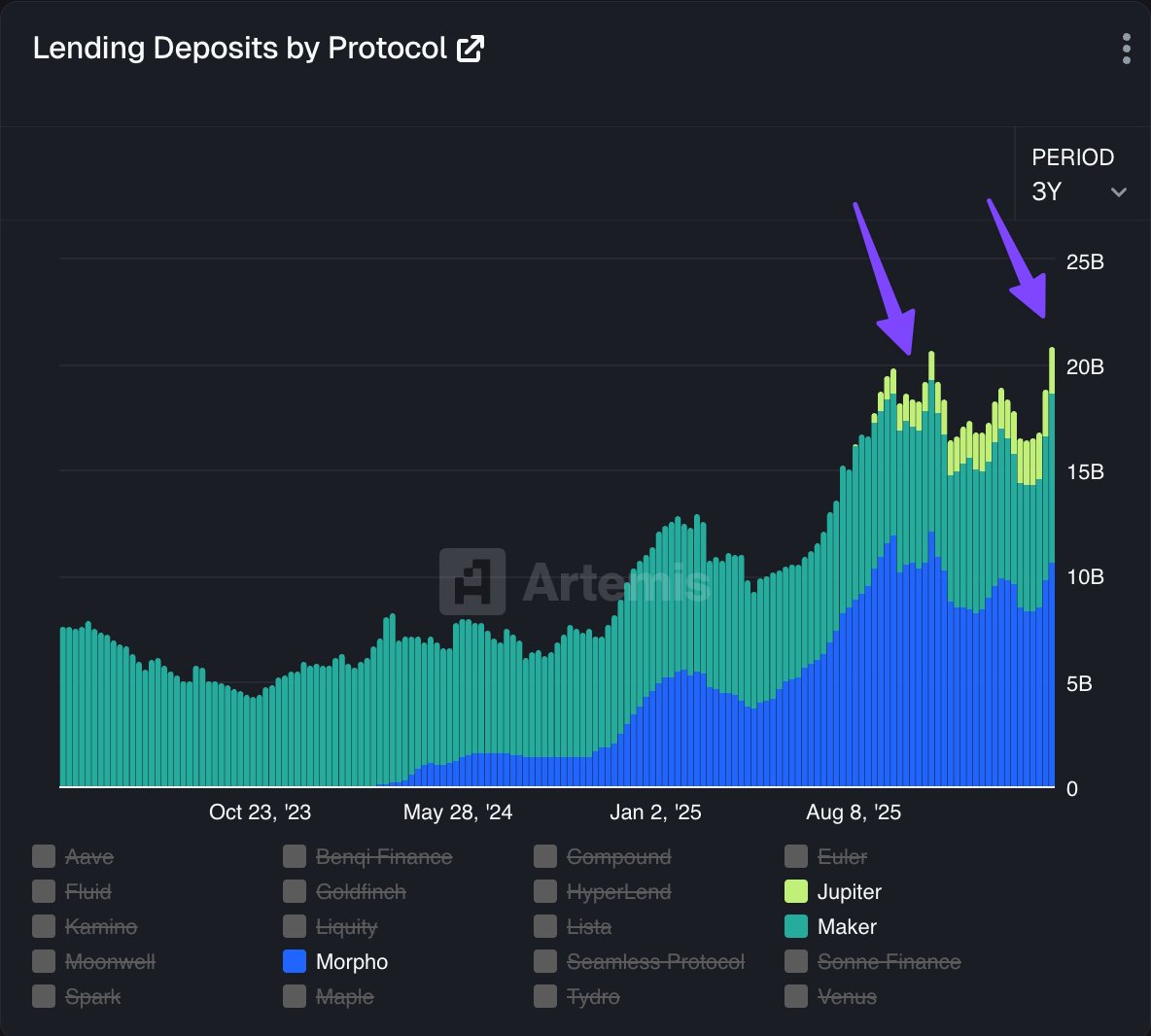Click the 5B y-axis label

click(1079, 684)
